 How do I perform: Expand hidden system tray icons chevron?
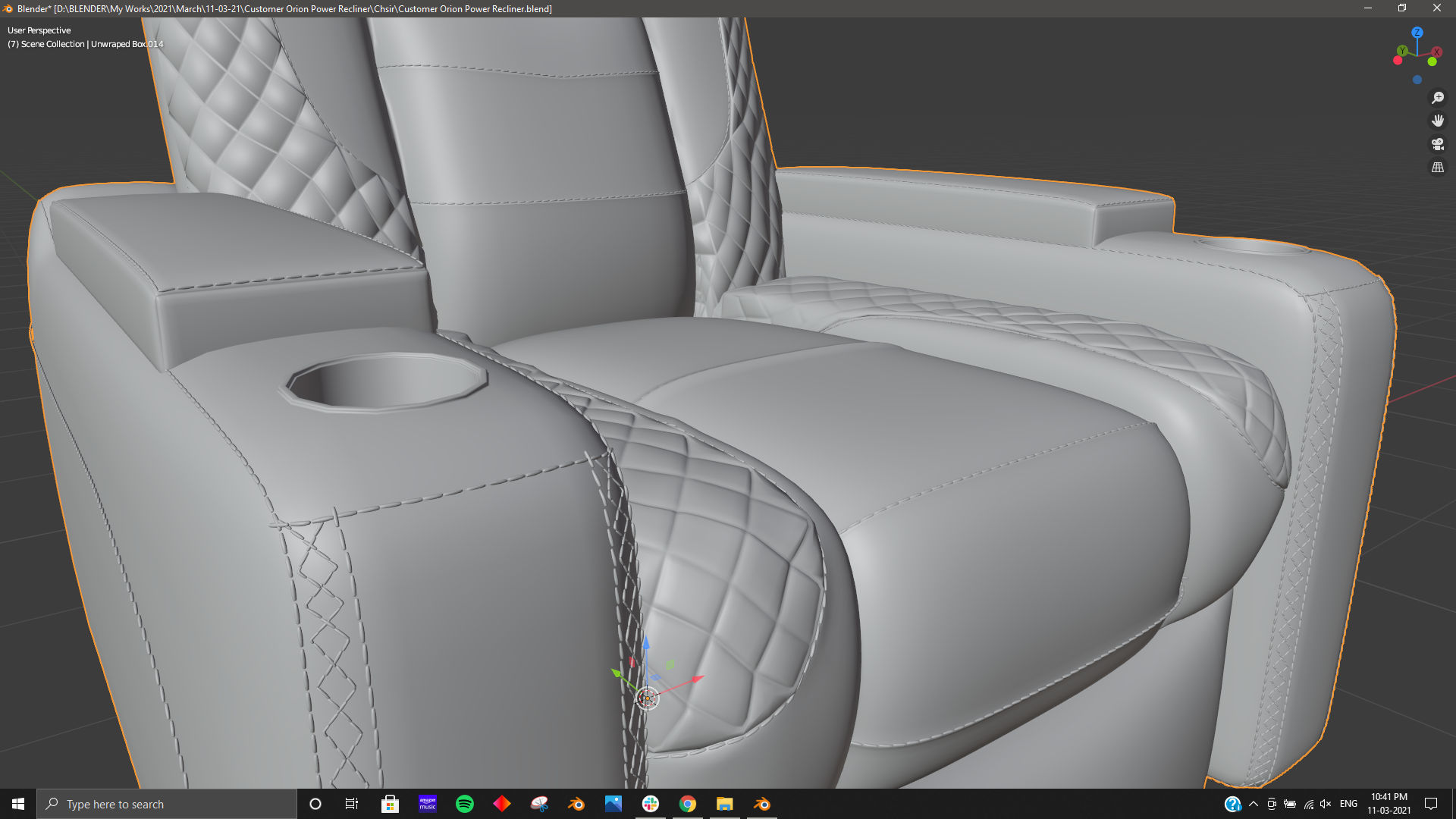click(x=1254, y=804)
